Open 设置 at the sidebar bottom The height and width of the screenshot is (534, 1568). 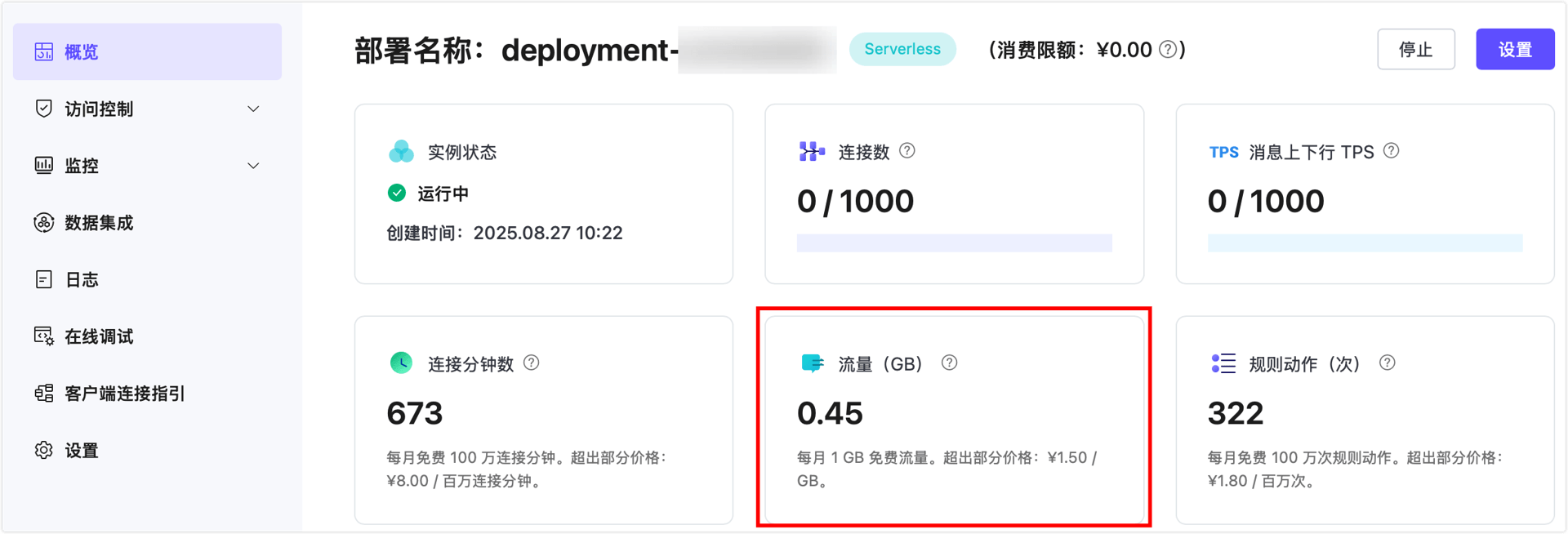[x=81, y=451]
